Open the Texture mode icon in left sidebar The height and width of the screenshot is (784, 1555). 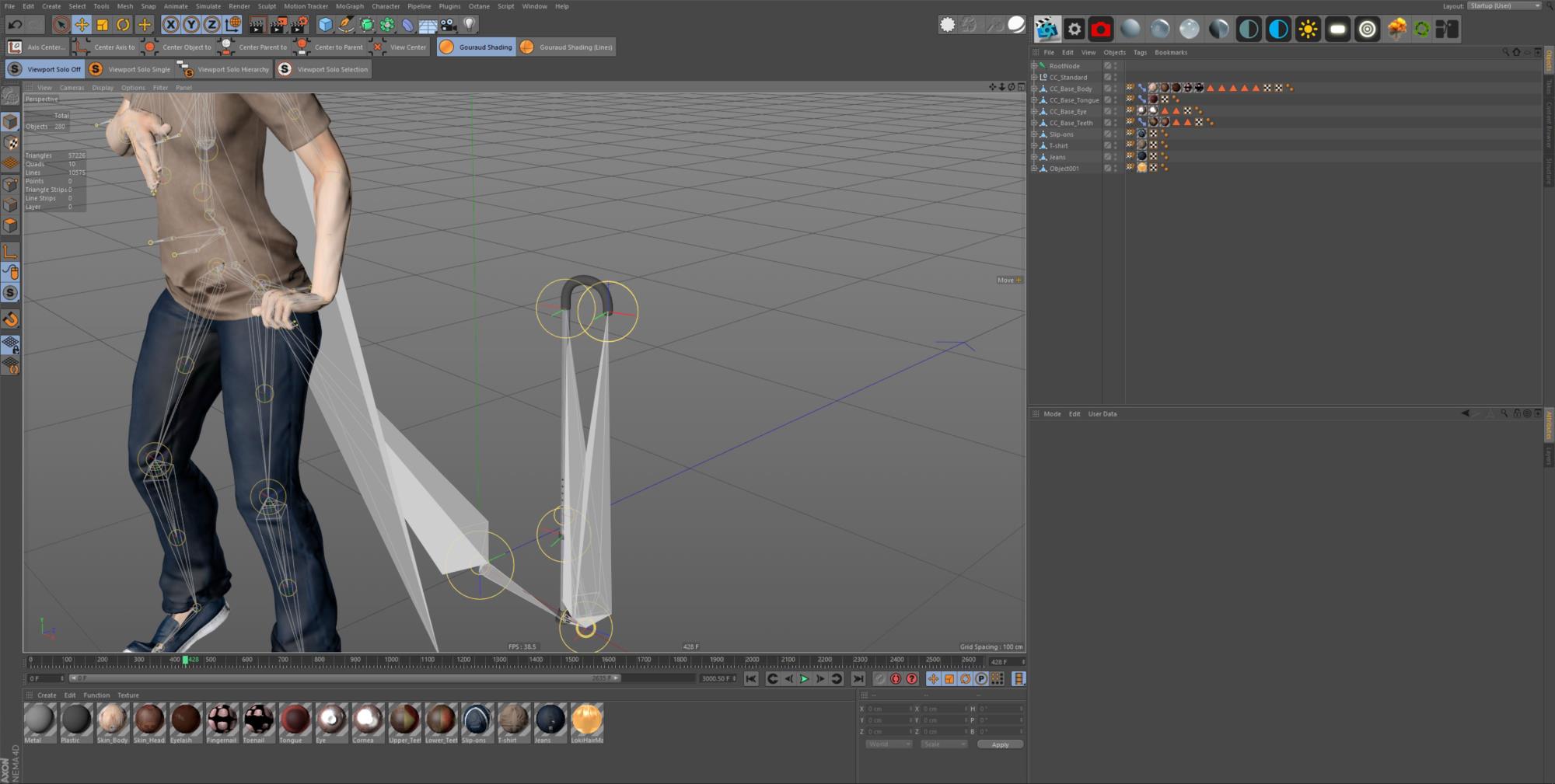click(x=10, y=143)
